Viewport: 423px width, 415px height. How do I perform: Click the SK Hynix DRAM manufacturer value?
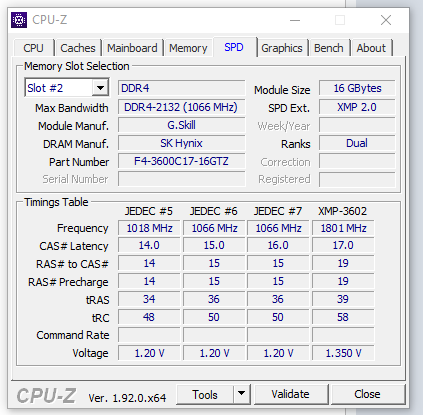click(x=182, y=143)
